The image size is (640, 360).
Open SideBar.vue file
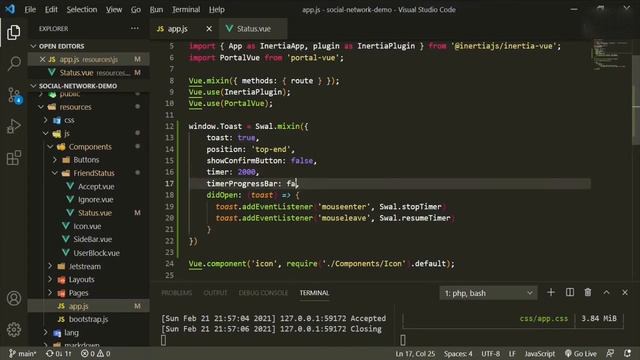pos(92,239)
